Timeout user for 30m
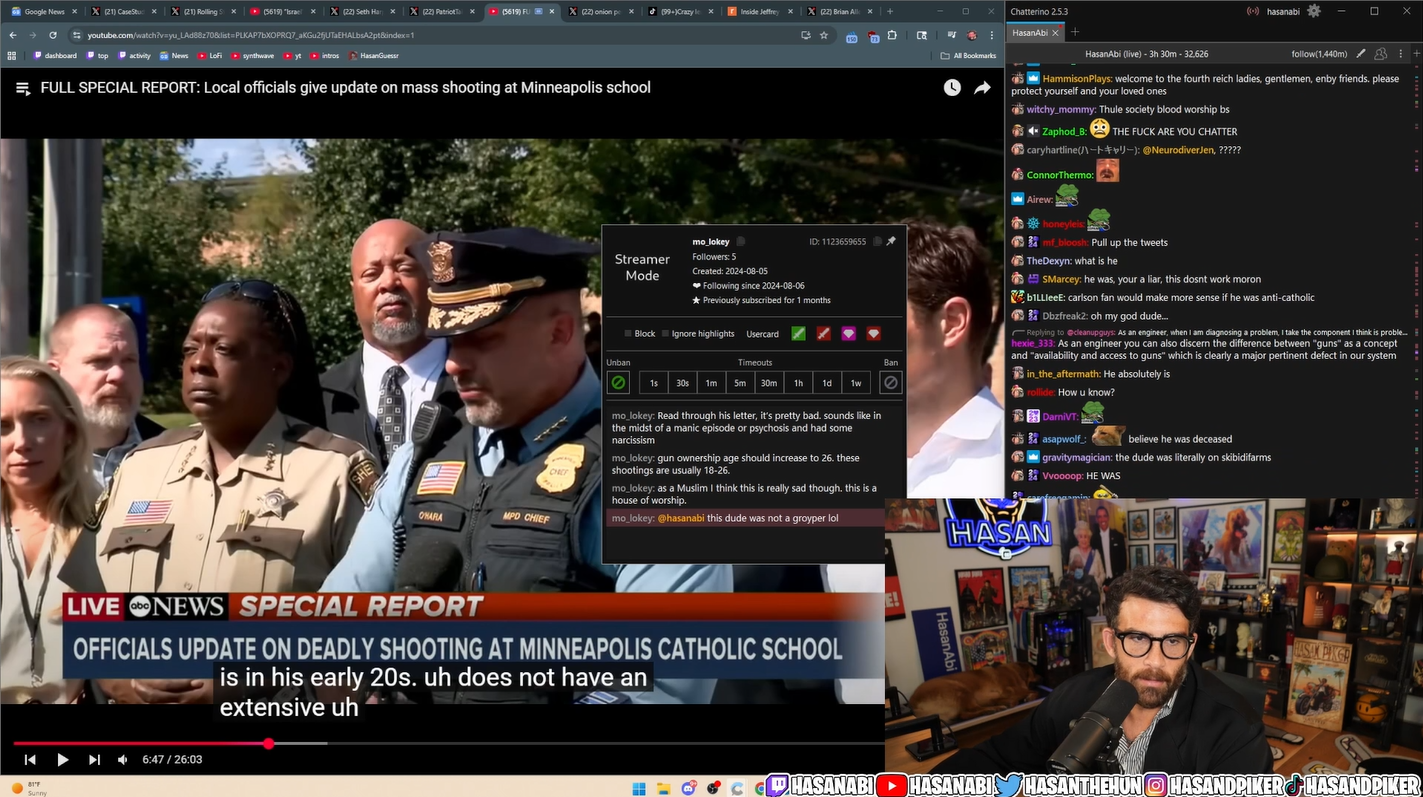 pos(769,383)
